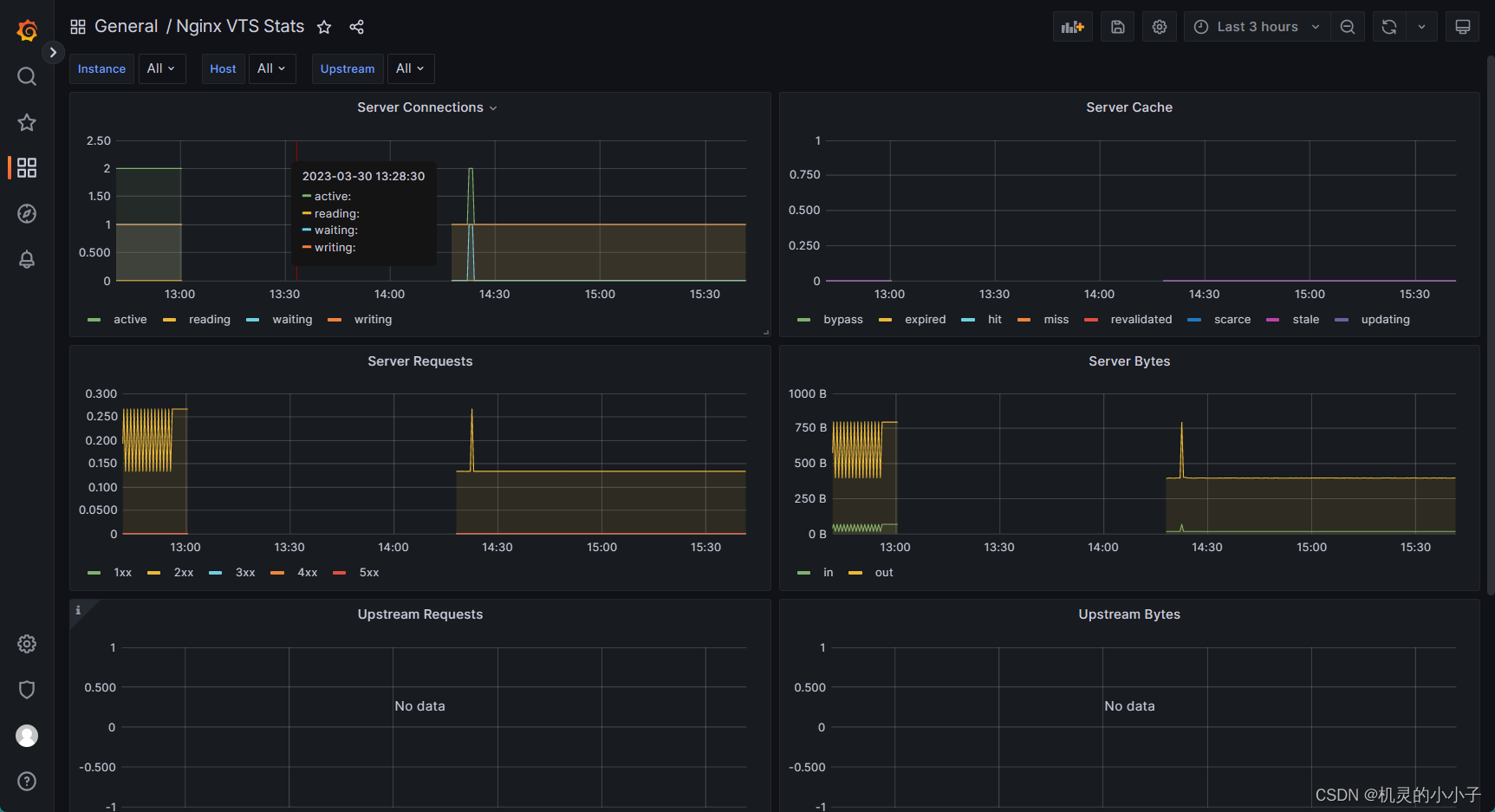Click the Server Requests panel title
Viewport: 1495px width, 812px height.
420,361
